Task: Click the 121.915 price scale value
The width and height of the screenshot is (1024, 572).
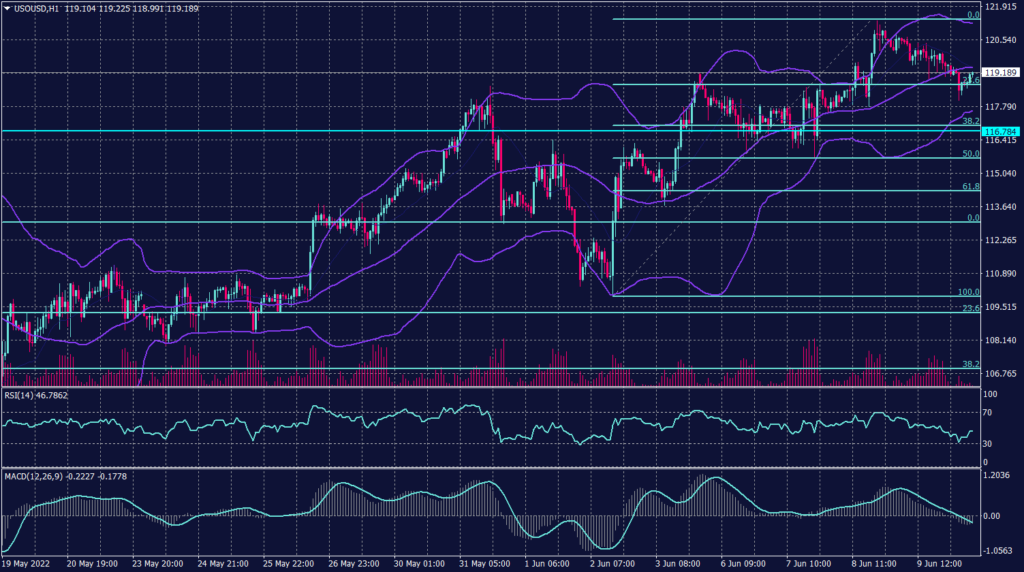Action: point(999,7)
